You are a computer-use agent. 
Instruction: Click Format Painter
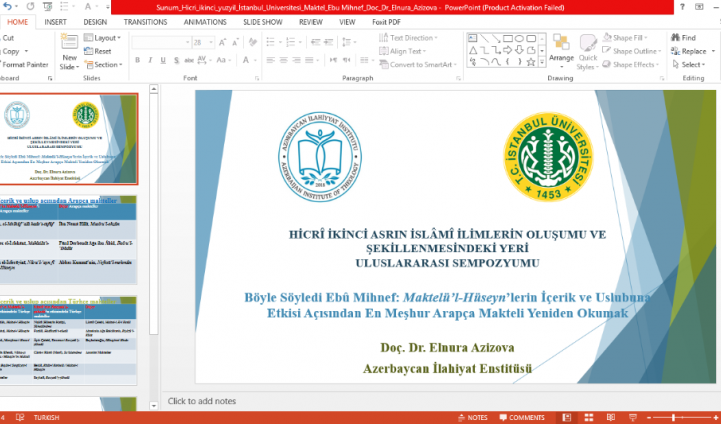click(24, 64)
